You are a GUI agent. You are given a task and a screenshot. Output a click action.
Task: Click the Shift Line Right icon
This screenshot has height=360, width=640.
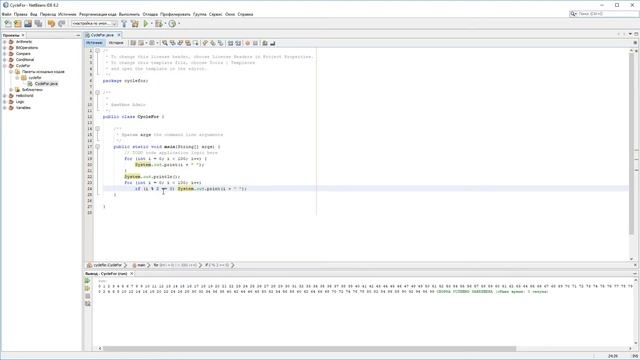click(x=238, y=43)
